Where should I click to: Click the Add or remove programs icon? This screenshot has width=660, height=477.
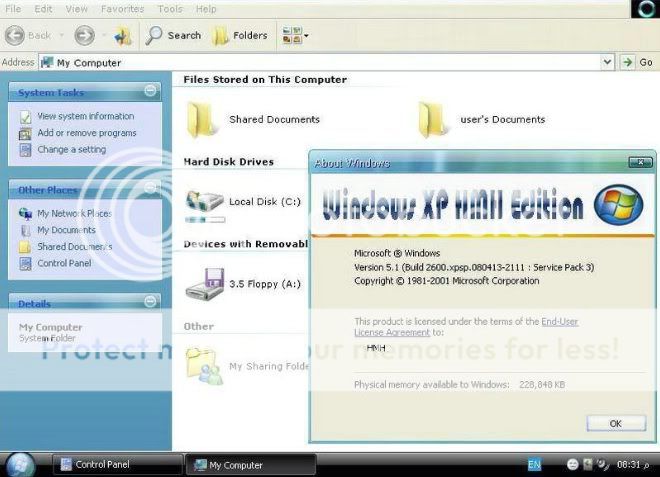25,133
